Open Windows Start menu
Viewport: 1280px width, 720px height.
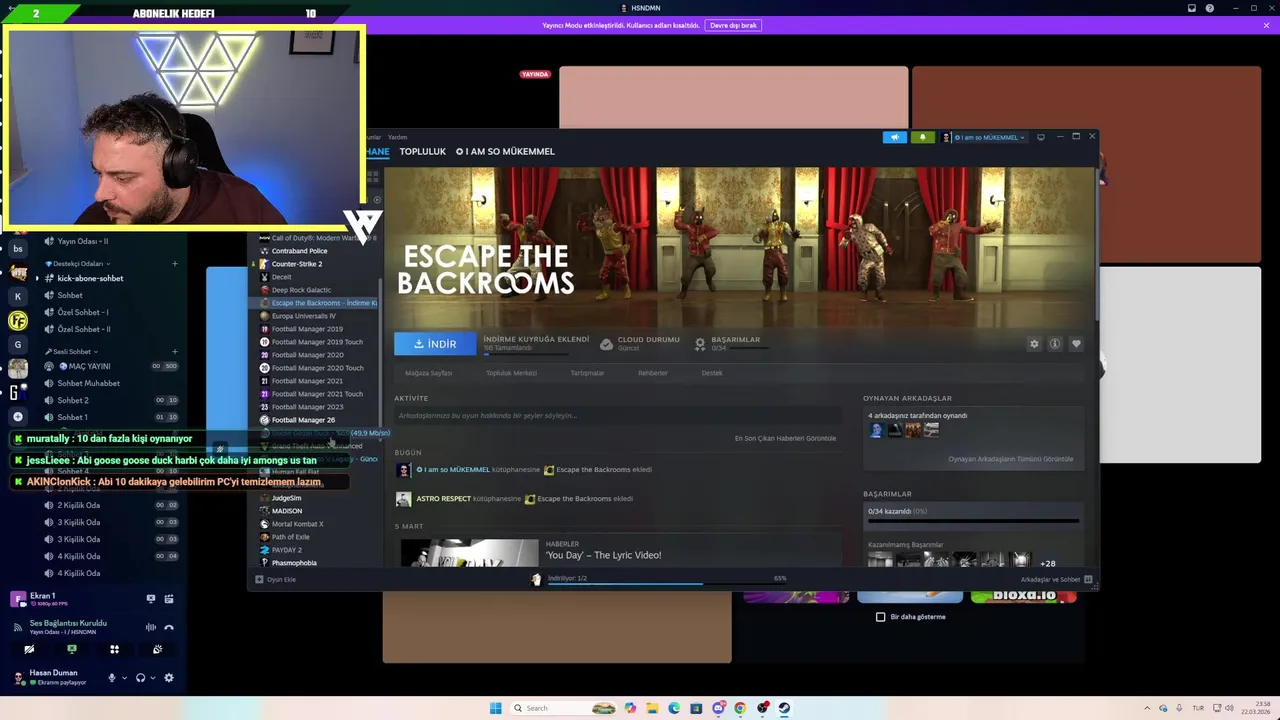tap(495, 708)
